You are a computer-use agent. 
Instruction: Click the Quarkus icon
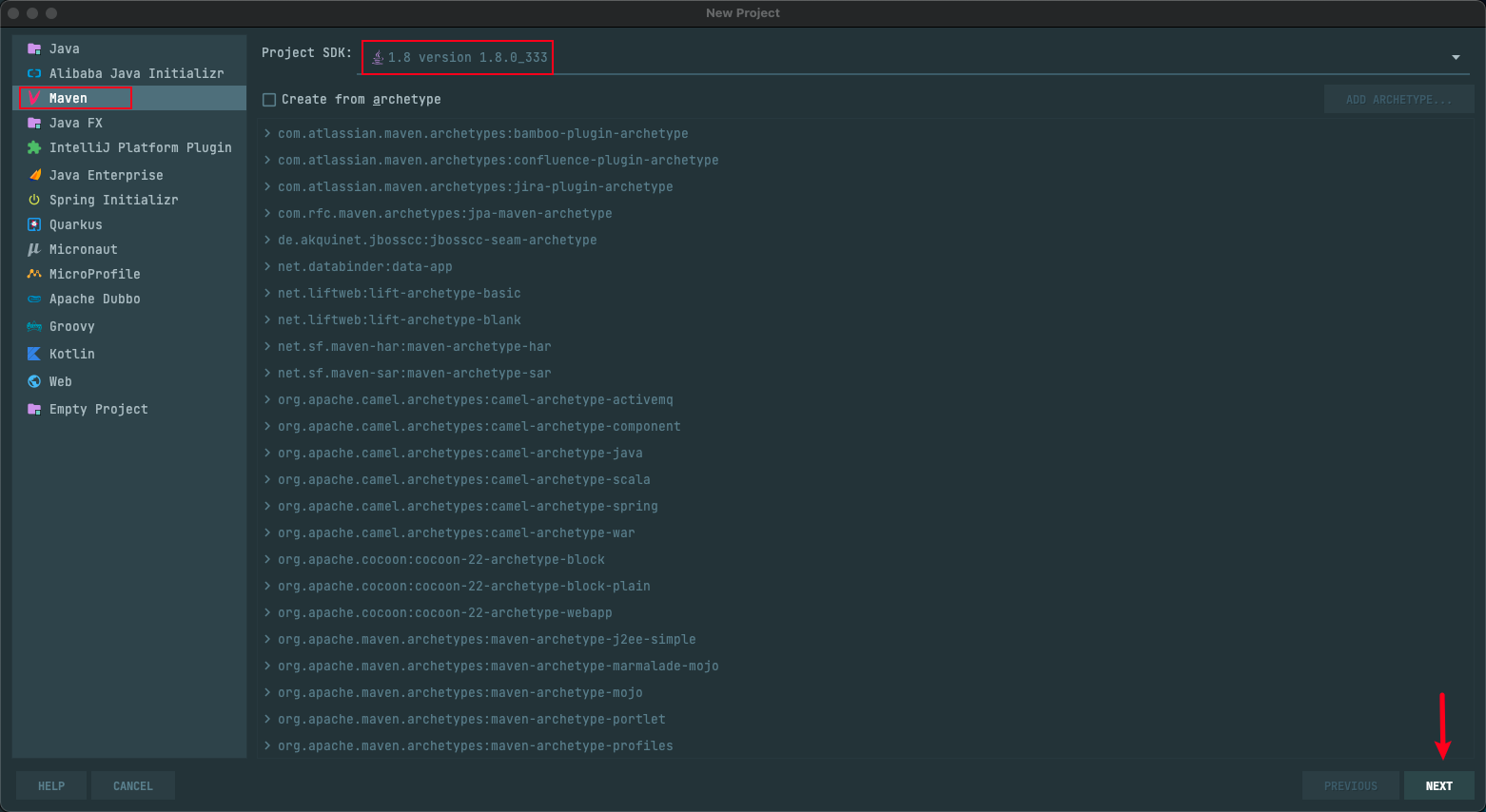[x=34, y=224]
